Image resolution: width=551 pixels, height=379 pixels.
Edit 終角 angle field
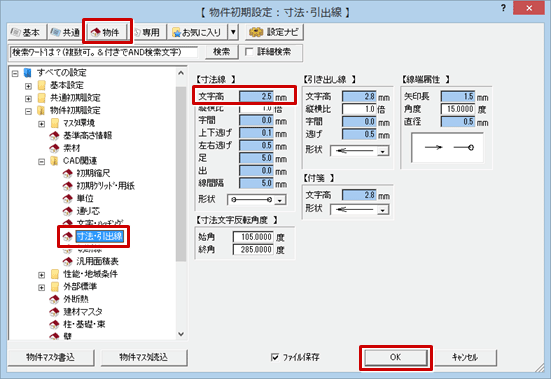tap(253, 250)
